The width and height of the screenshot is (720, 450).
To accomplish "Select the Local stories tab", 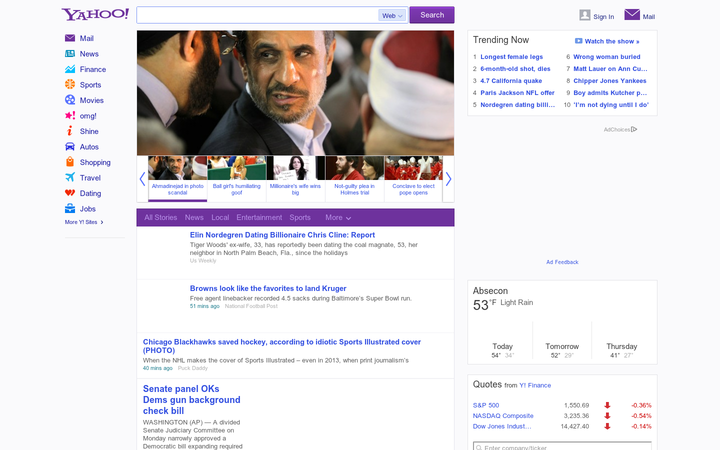I will coord(220,218).
